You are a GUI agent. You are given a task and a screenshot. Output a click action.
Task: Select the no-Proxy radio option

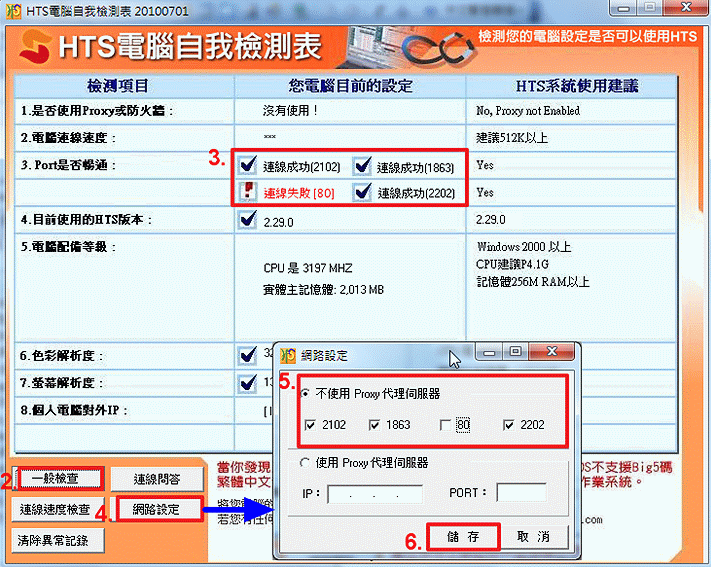(x=306, y=393)
